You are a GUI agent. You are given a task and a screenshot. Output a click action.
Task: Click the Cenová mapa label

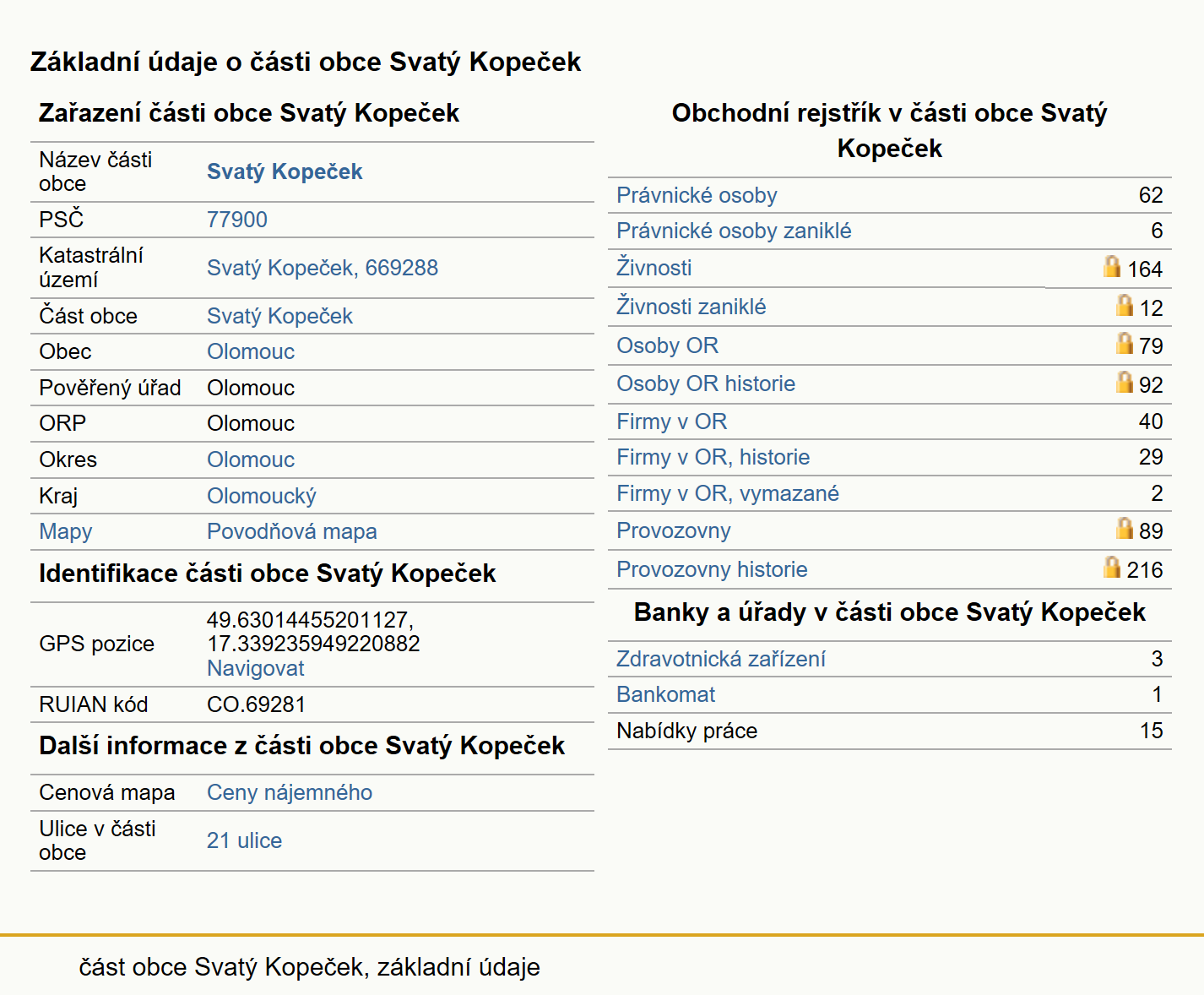click(x=107, y=792)
